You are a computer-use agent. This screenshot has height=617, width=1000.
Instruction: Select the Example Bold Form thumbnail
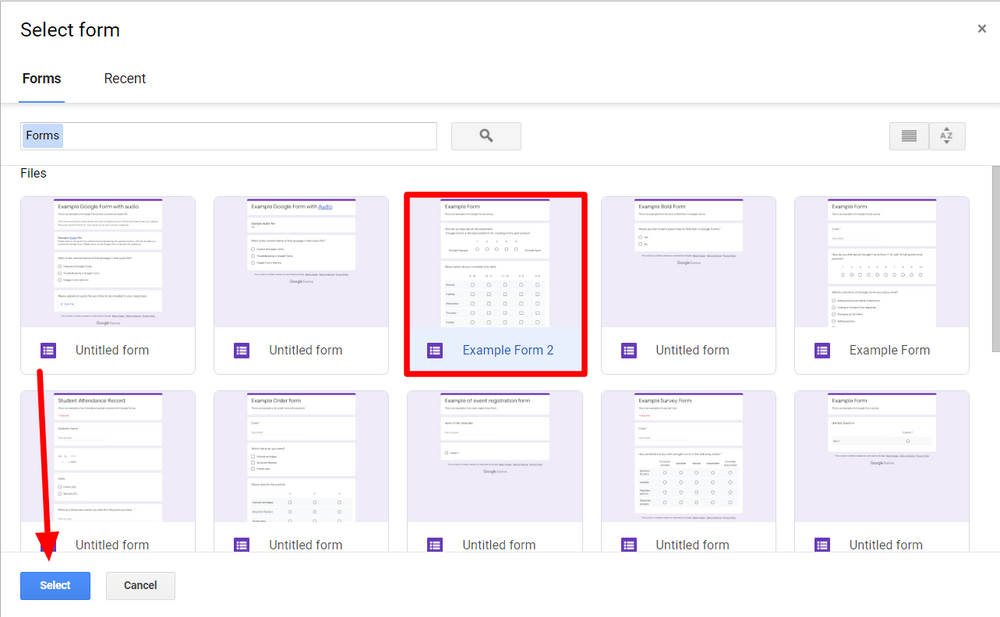point(688,260)
